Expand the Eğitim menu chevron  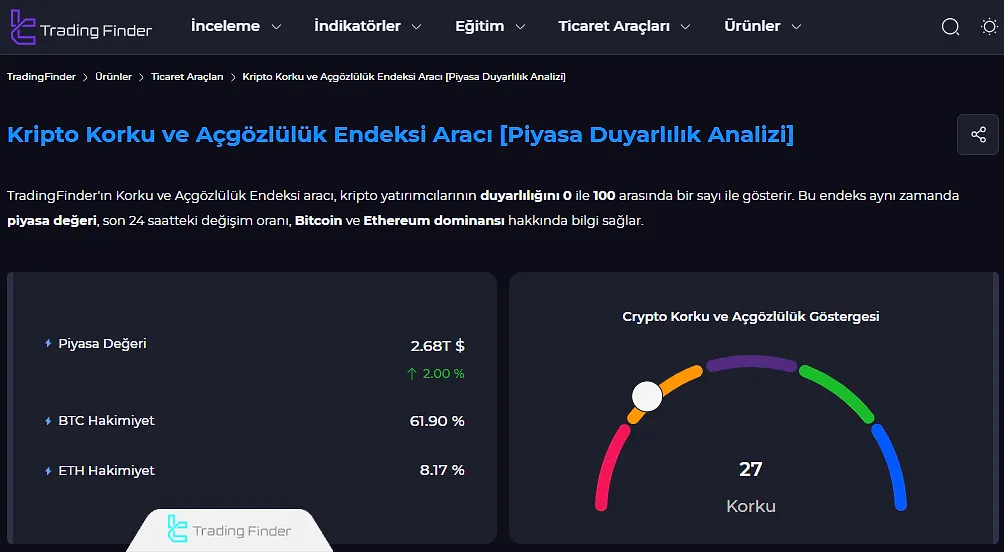click(x=521, y=27)
